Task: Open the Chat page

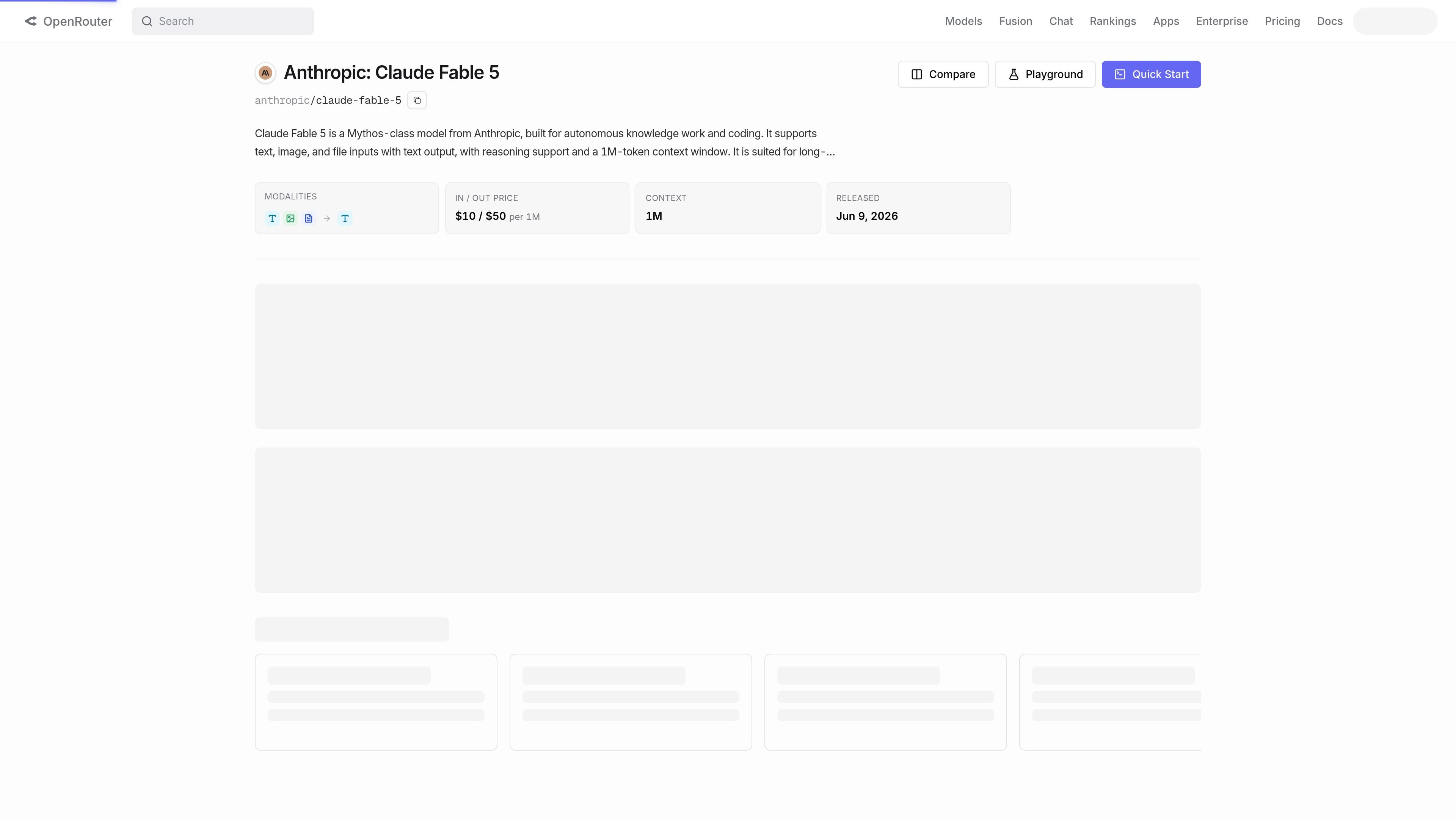Action: tap(1061, 22)
